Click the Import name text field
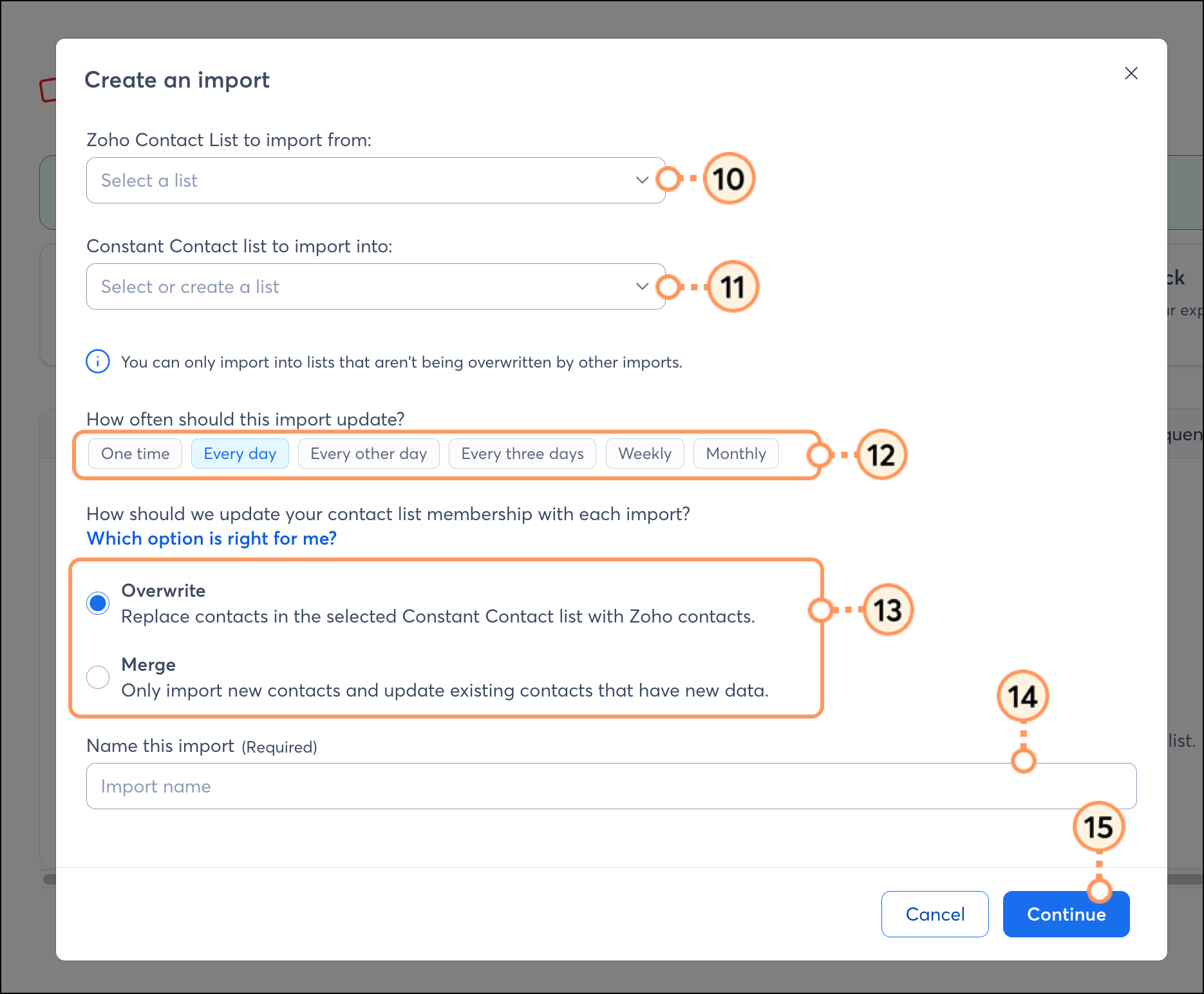Image resolution: width=1204 pixels, height=994 pixels. tap(610, 786)
